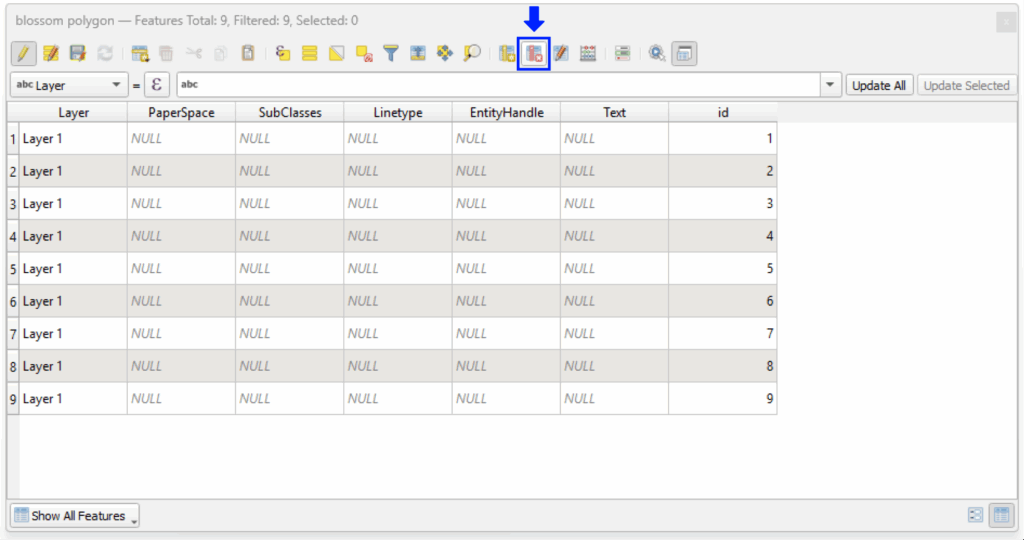This screenshot has height=540, width=1024.
Task: Open the Show All Features filter menu
Action: 75,516
